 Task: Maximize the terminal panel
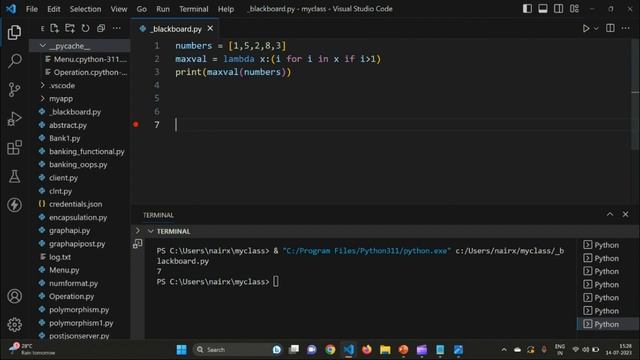pyautogui.click(x=610, y=214)
